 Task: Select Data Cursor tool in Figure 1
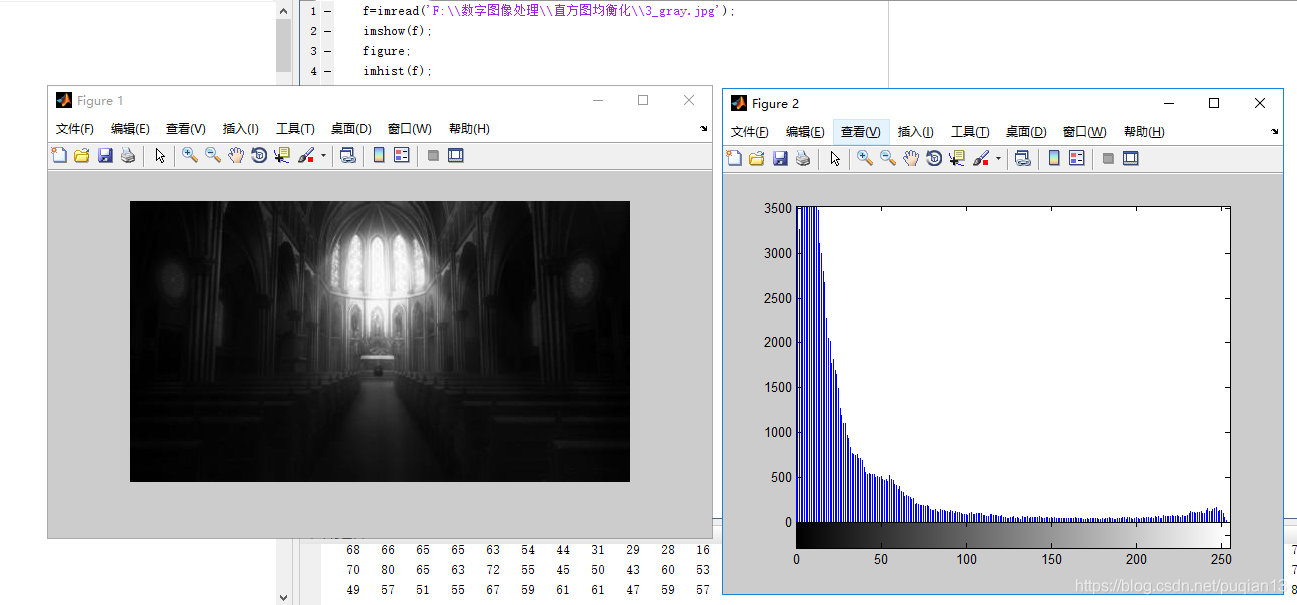(x=282, y=155)
